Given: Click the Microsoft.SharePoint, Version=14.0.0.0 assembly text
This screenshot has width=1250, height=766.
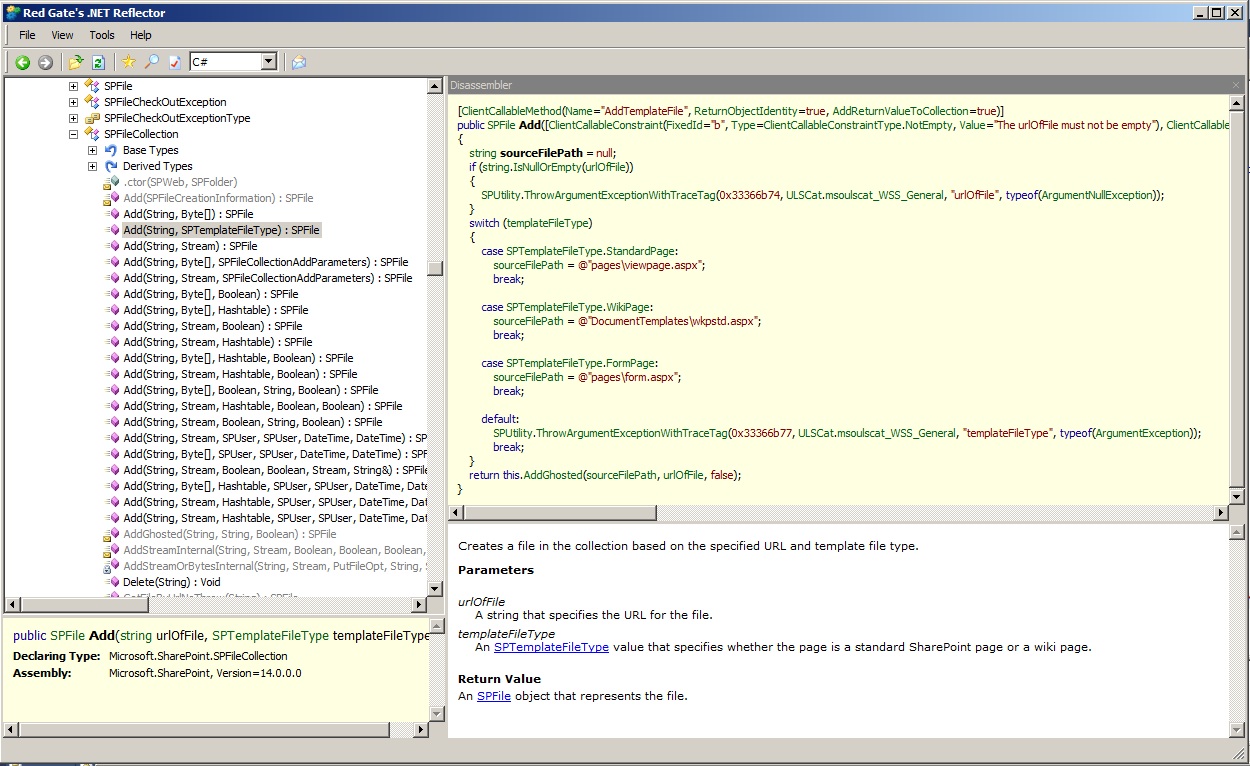Looking at the screenshot, I should [205, 673].
